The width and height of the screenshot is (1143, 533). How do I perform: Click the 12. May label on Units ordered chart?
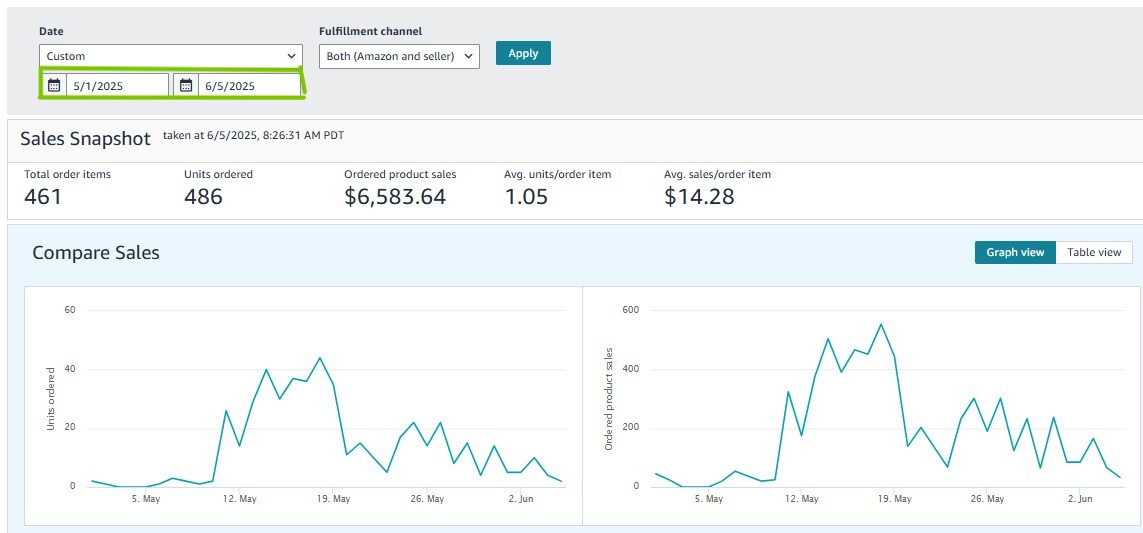tap(239, 498)
